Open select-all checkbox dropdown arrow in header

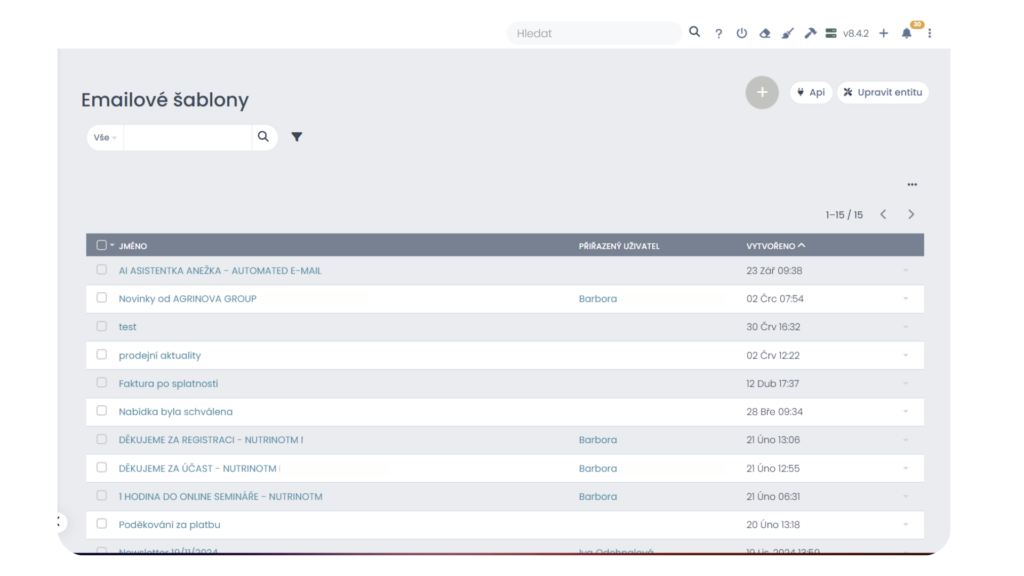point(112,246)
